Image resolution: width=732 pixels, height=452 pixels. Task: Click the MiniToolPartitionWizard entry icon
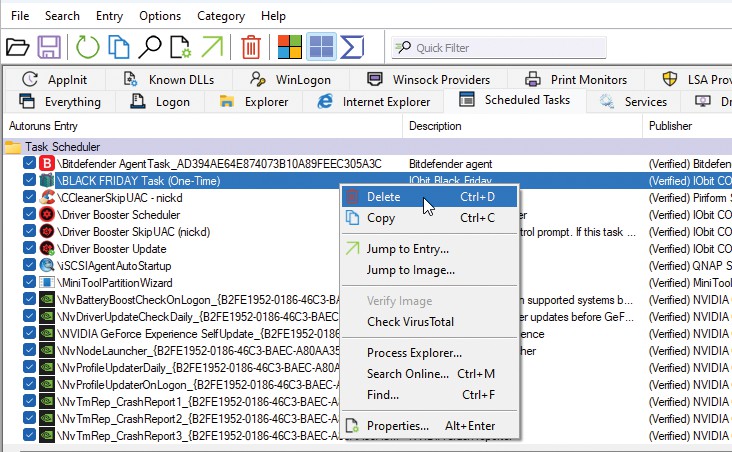coord(47,282)
